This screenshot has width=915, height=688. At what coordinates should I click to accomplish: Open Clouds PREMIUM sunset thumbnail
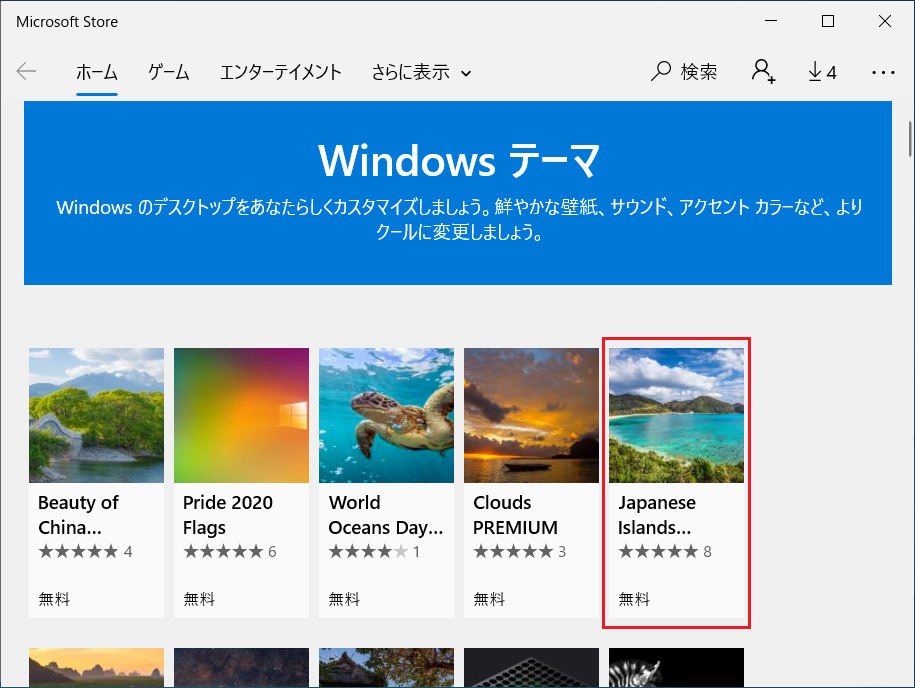pos(531,415)
